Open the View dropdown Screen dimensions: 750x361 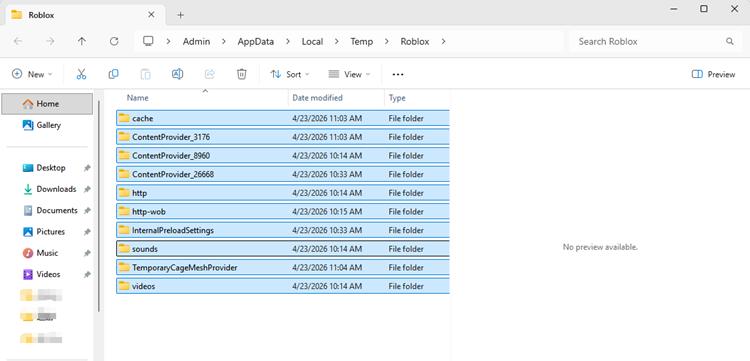pyautogui.click(x=350, y=74)
